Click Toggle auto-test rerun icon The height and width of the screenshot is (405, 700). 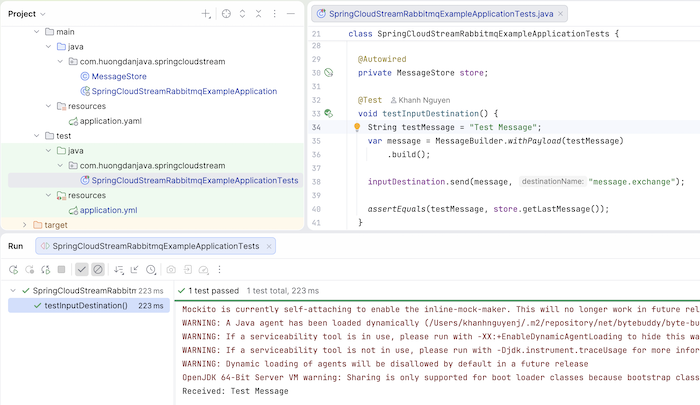point(46,270)
